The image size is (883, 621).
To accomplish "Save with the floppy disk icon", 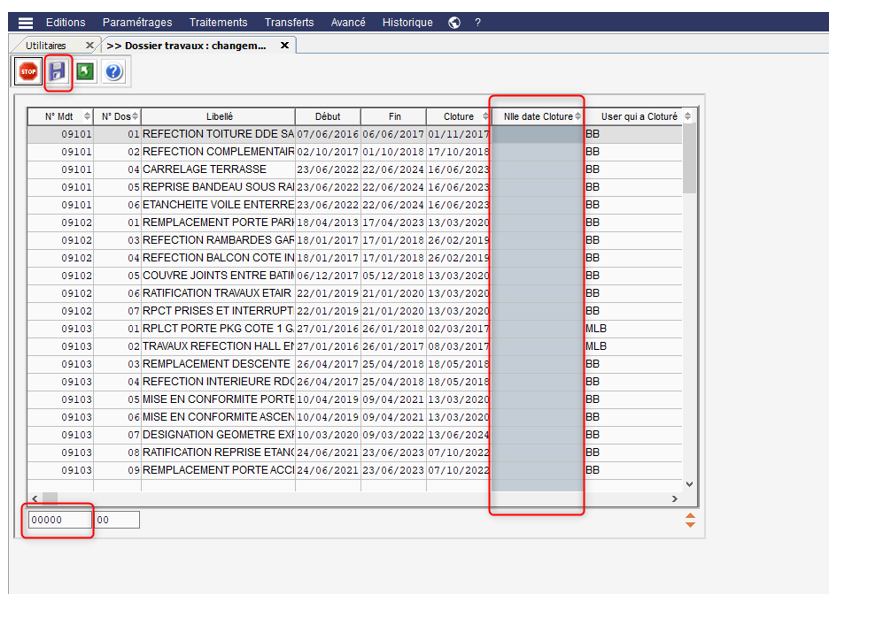I will pyautogui.click(x=57, y=71).
